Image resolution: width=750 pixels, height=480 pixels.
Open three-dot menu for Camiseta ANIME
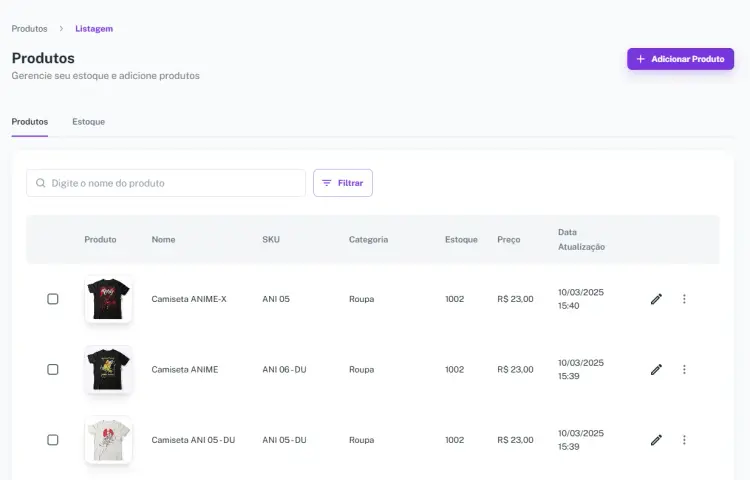click(x=684, y=369)
